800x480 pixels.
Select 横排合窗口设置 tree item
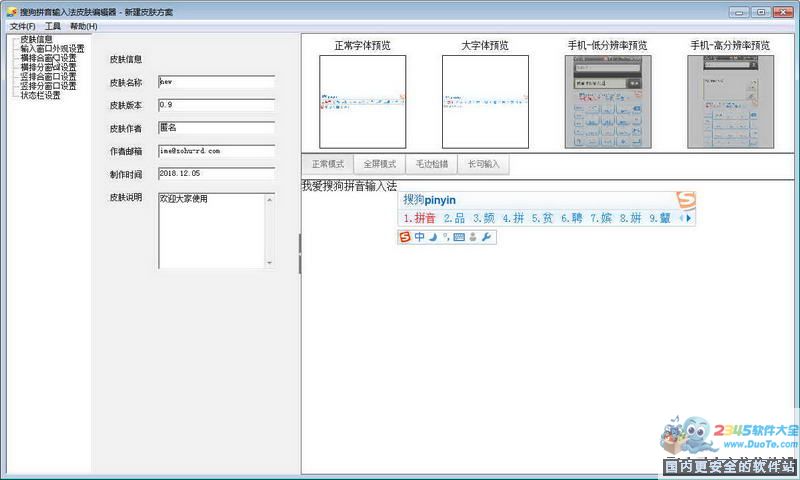(48, 58)
